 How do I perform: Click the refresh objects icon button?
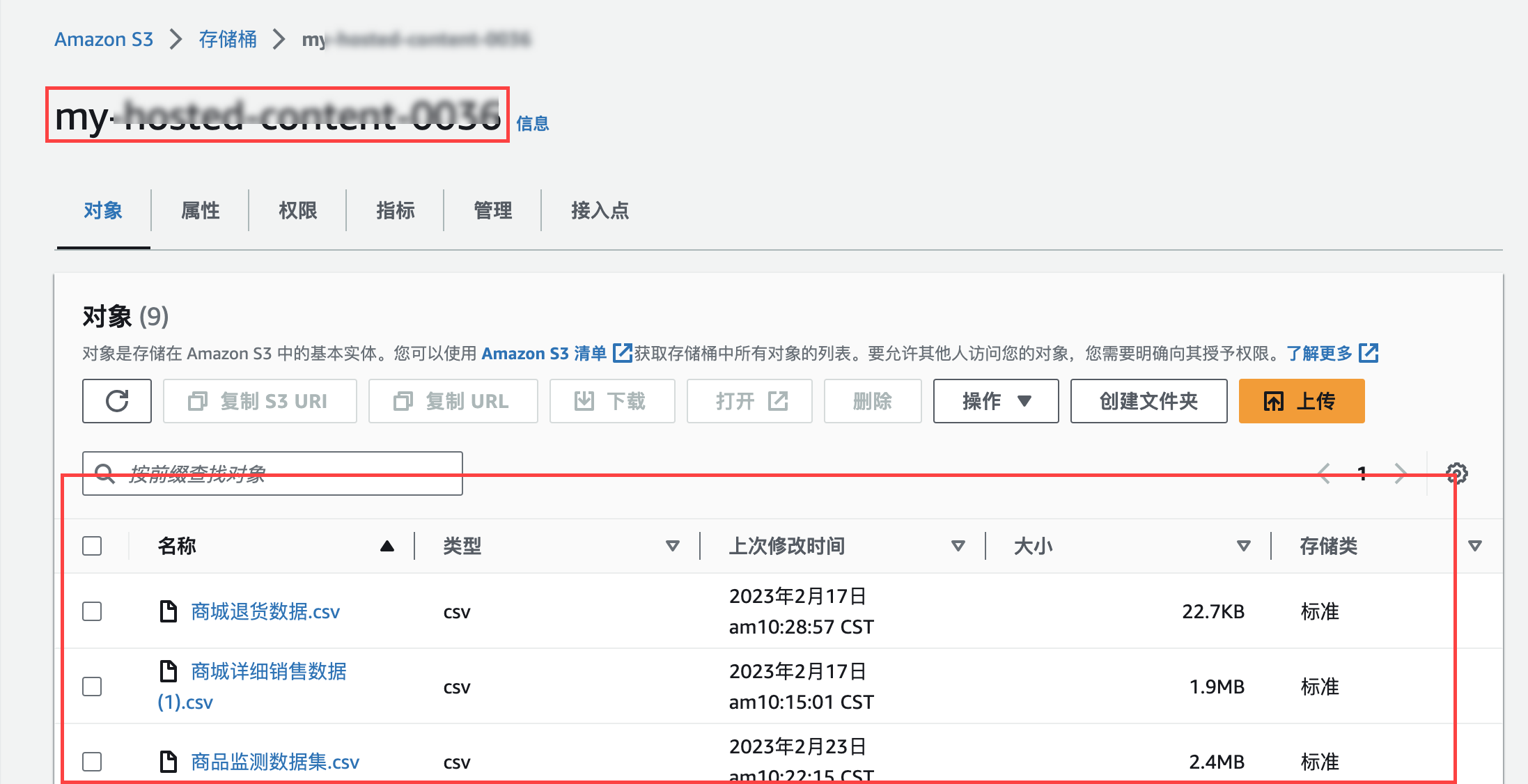(116, 401)
